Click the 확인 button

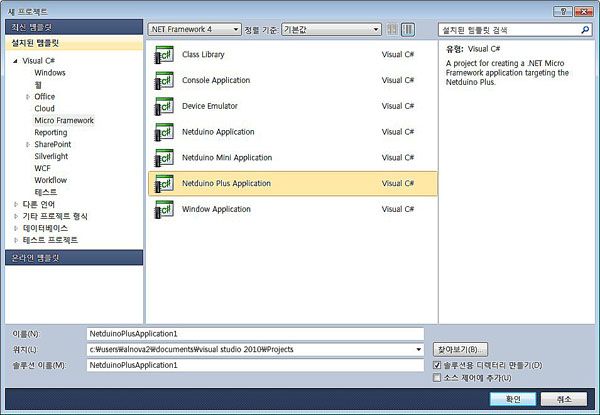point(513,399)
